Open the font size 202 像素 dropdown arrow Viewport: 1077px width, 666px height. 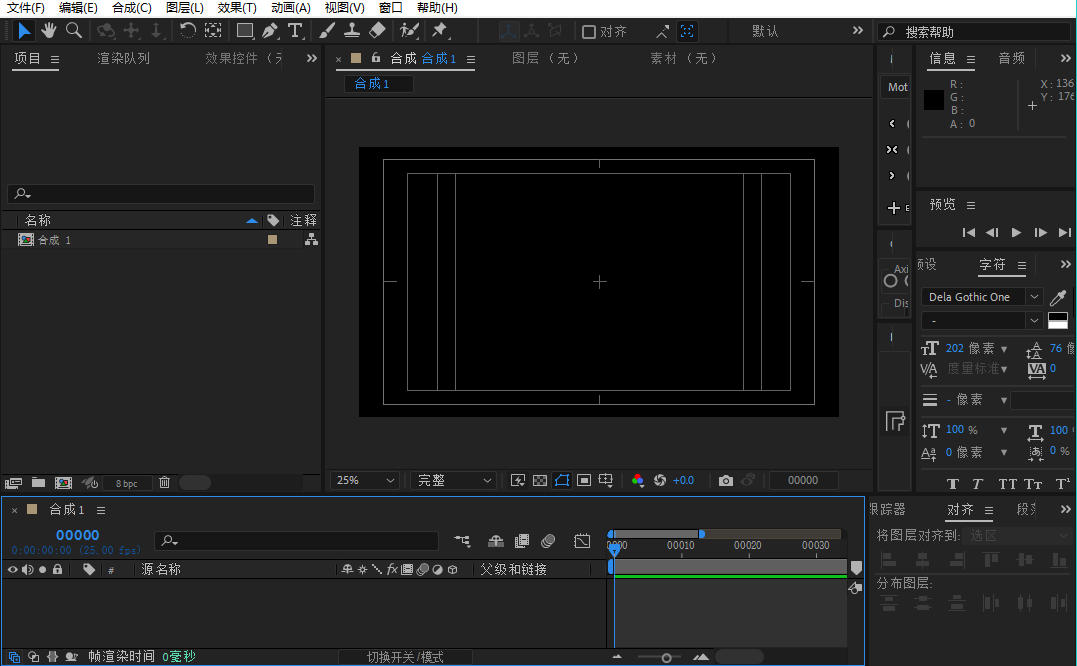click(x=1004, y=349)
